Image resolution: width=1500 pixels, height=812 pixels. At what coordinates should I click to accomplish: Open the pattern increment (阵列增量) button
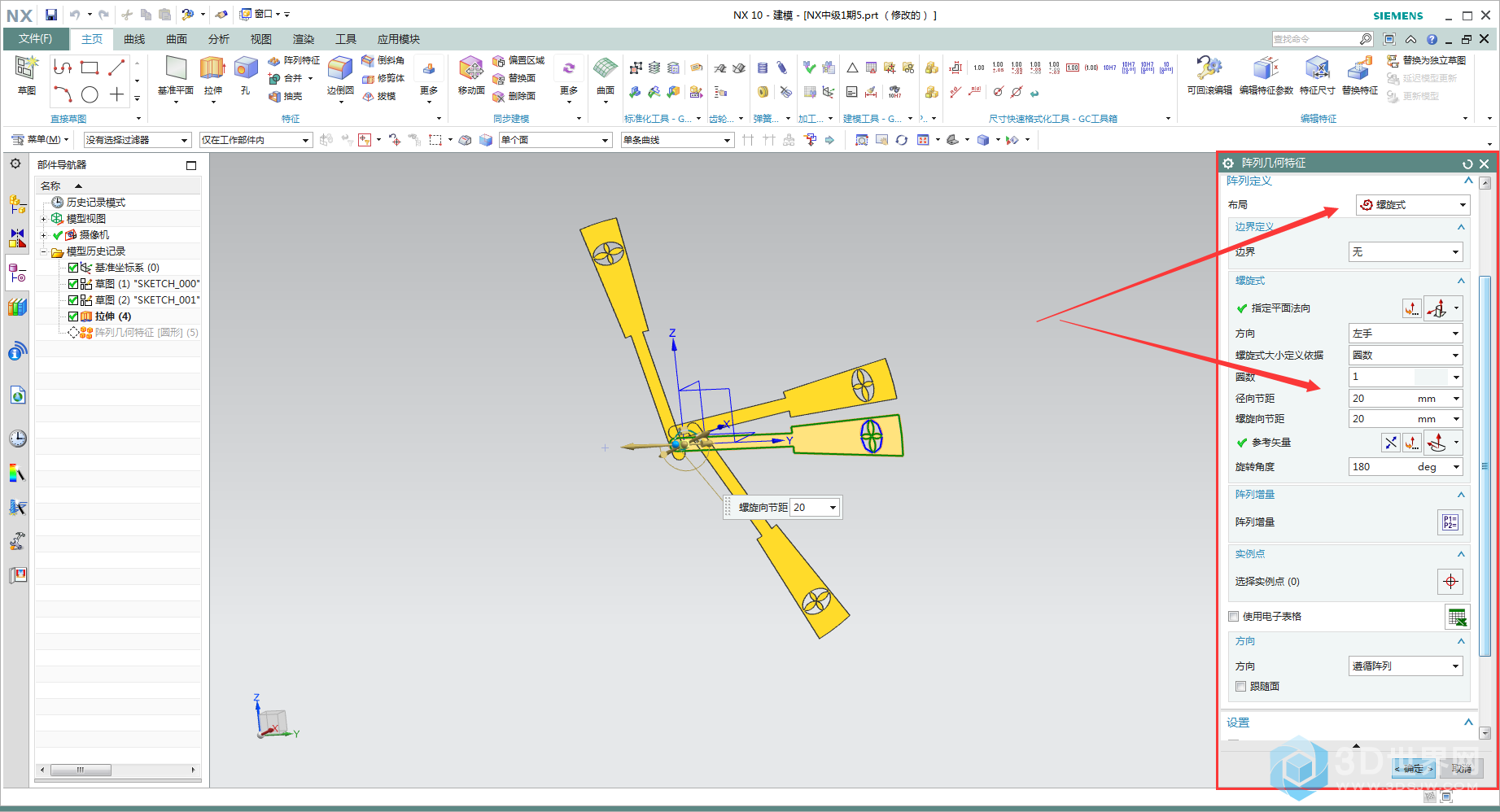1450,522
